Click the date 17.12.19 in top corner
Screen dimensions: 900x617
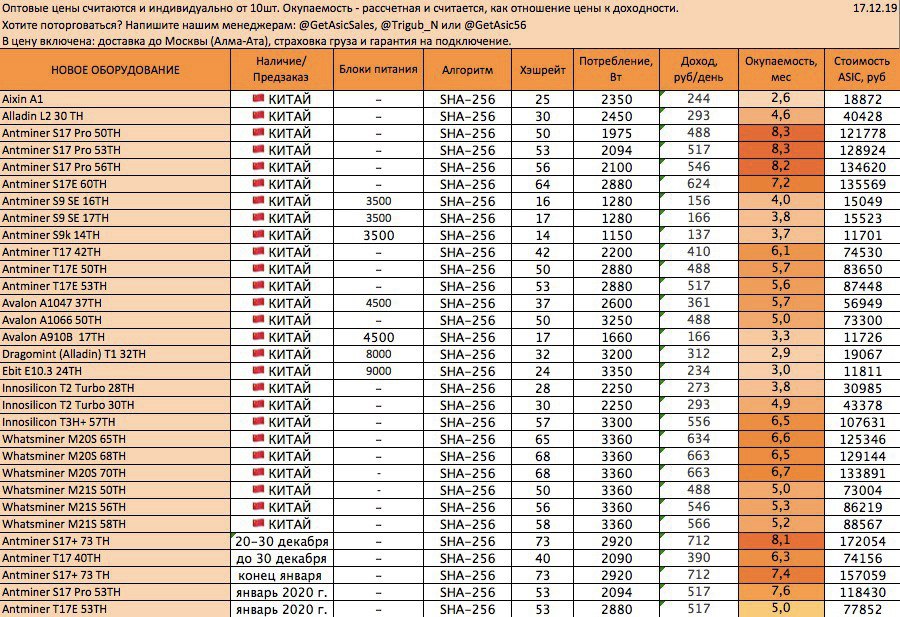pyautogui.click(x=875, y=9)
